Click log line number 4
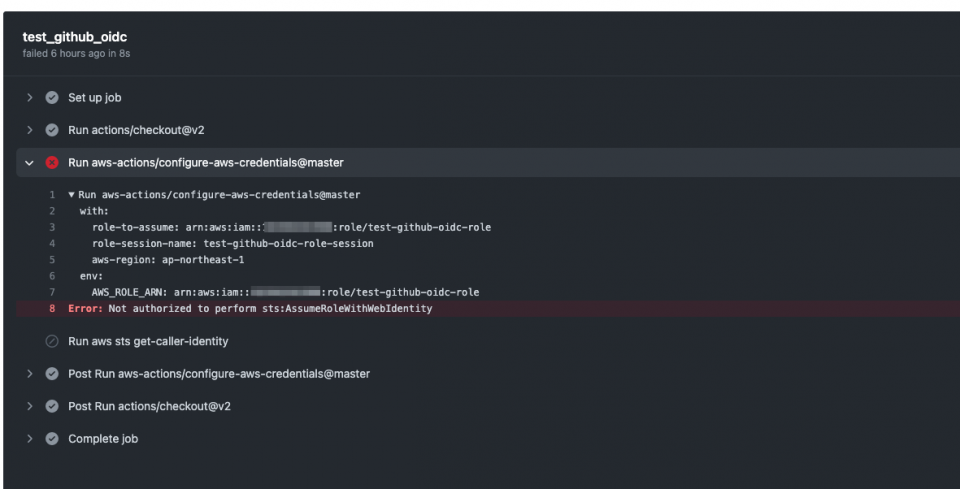 click(x=53, y=244)
